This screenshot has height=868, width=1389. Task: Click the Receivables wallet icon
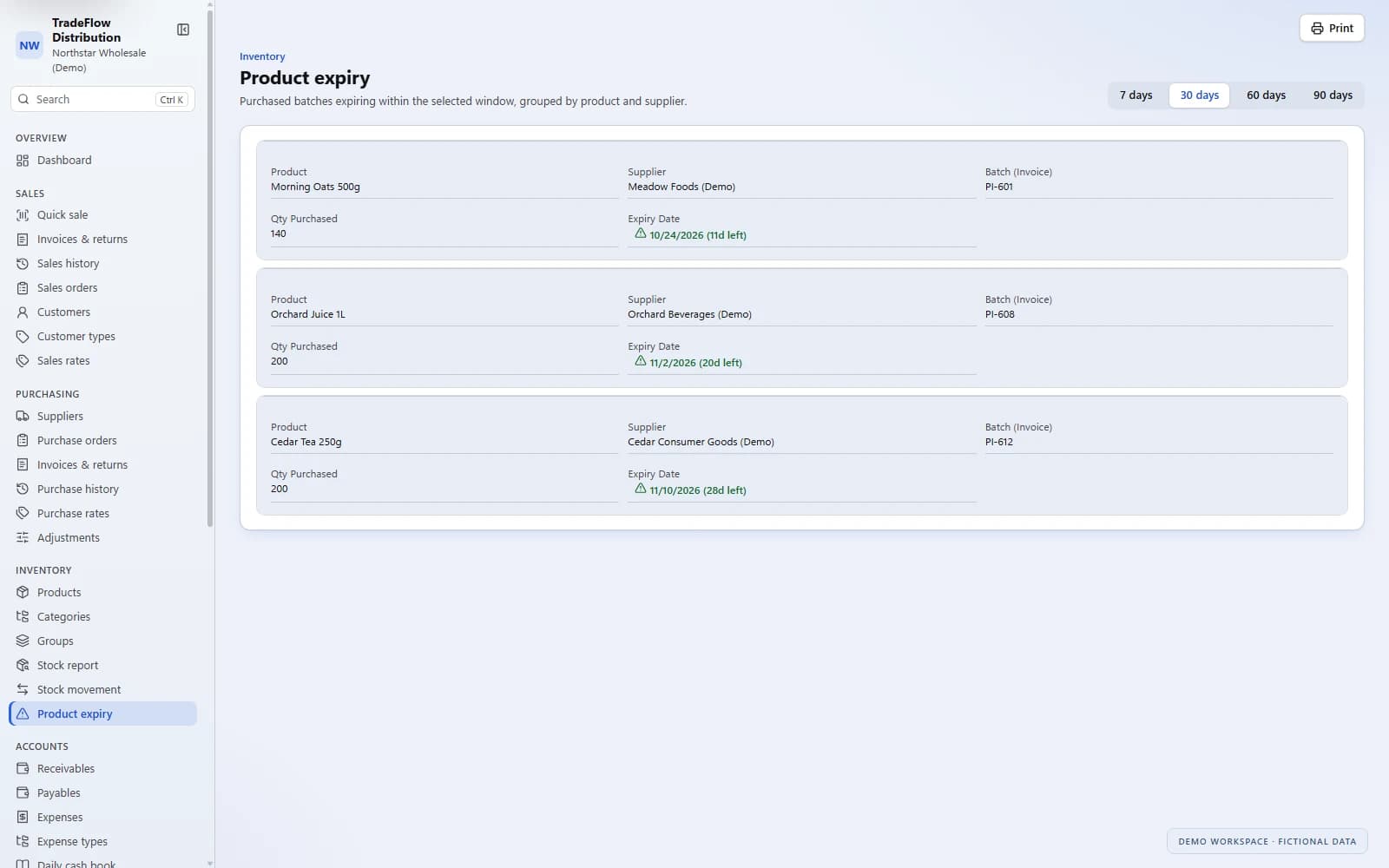pos(23,769)
